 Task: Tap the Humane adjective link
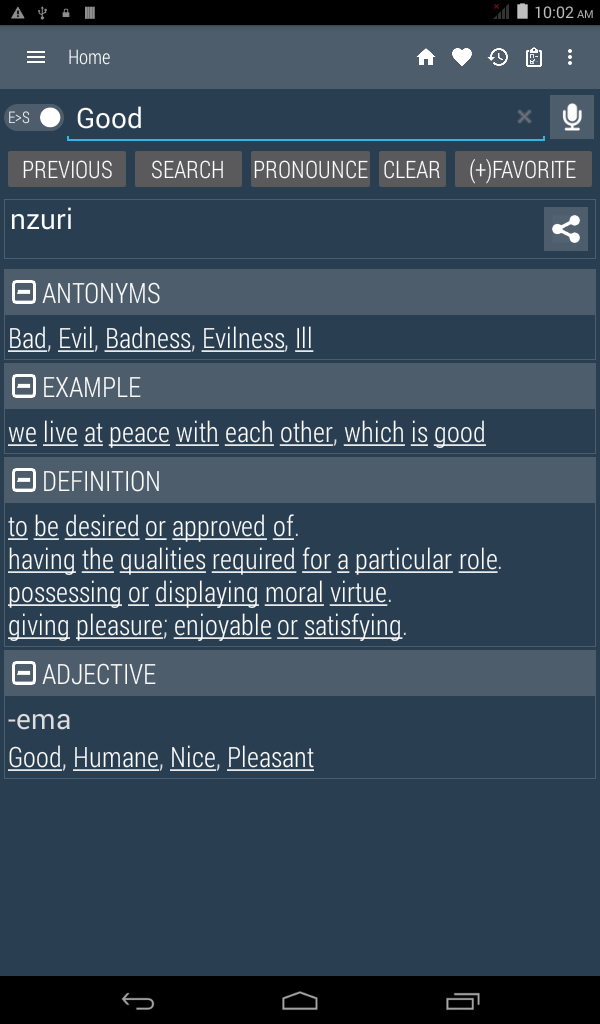(x=116, y=758)
